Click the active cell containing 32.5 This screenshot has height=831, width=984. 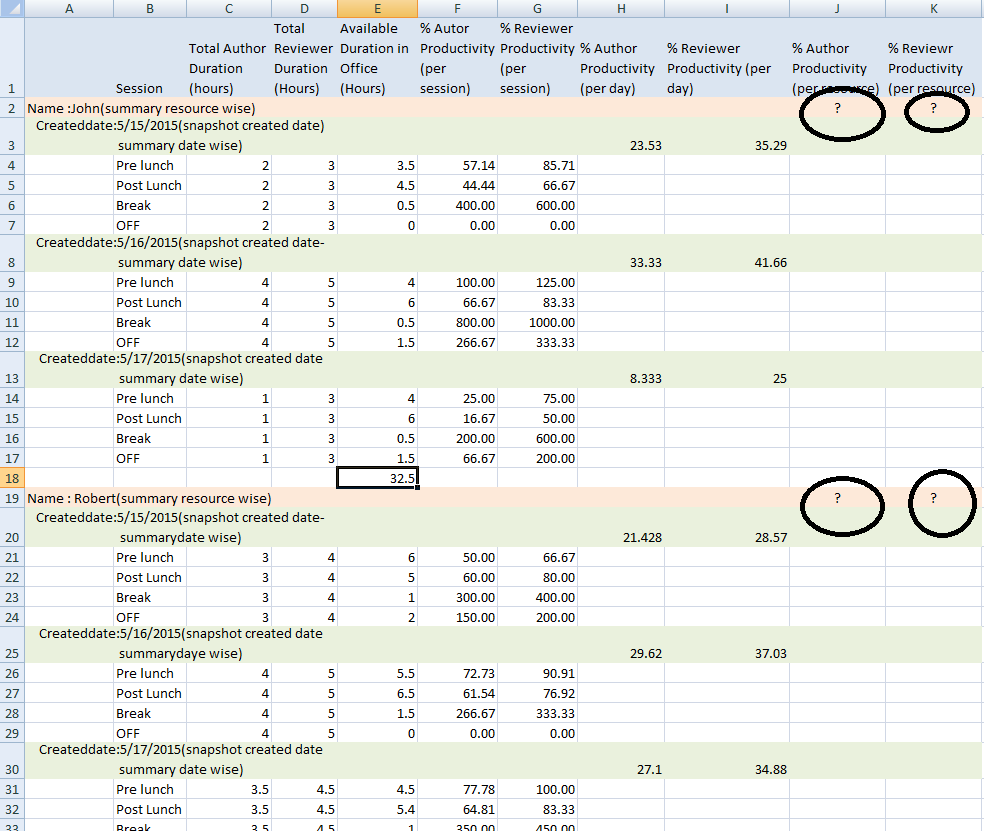click(378, 478)
